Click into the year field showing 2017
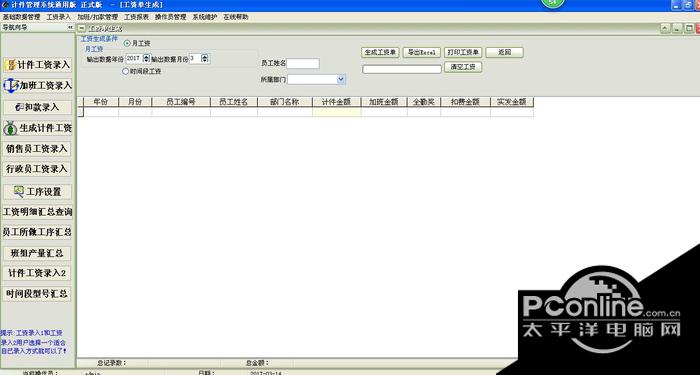This screenshot has width=700, height=375. click(x=134, y=58)
